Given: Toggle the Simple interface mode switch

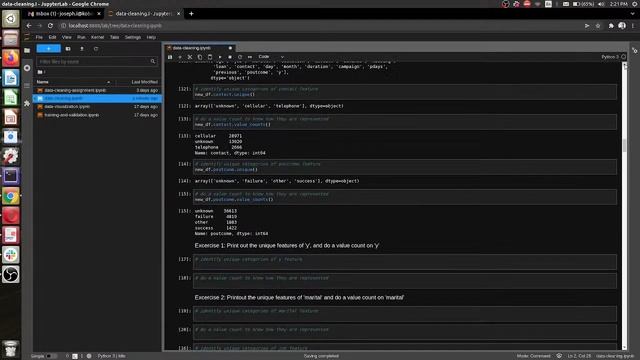Looking at the screenshot, I should pos(51,356).
